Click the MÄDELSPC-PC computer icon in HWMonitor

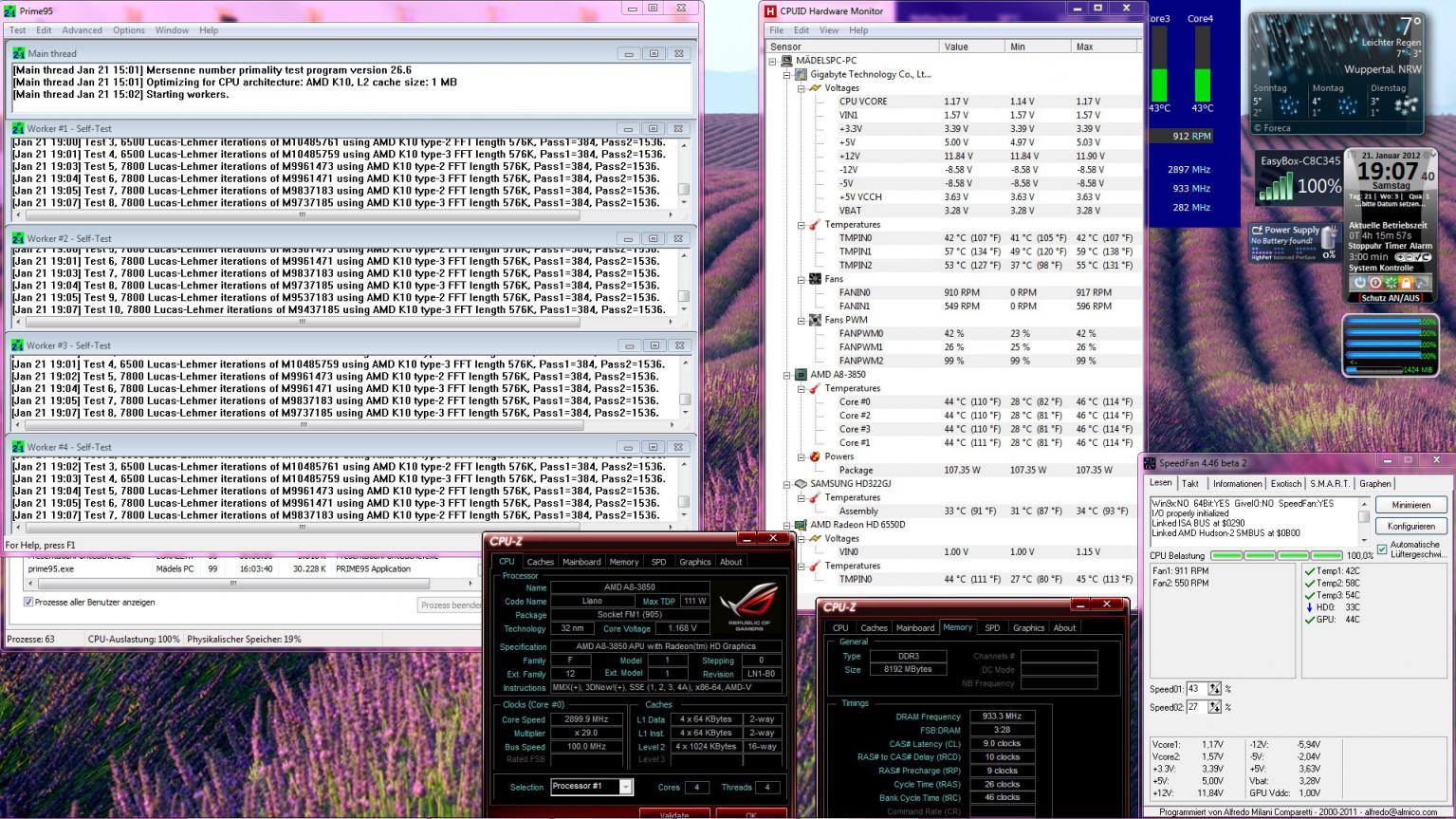point(786,61)
